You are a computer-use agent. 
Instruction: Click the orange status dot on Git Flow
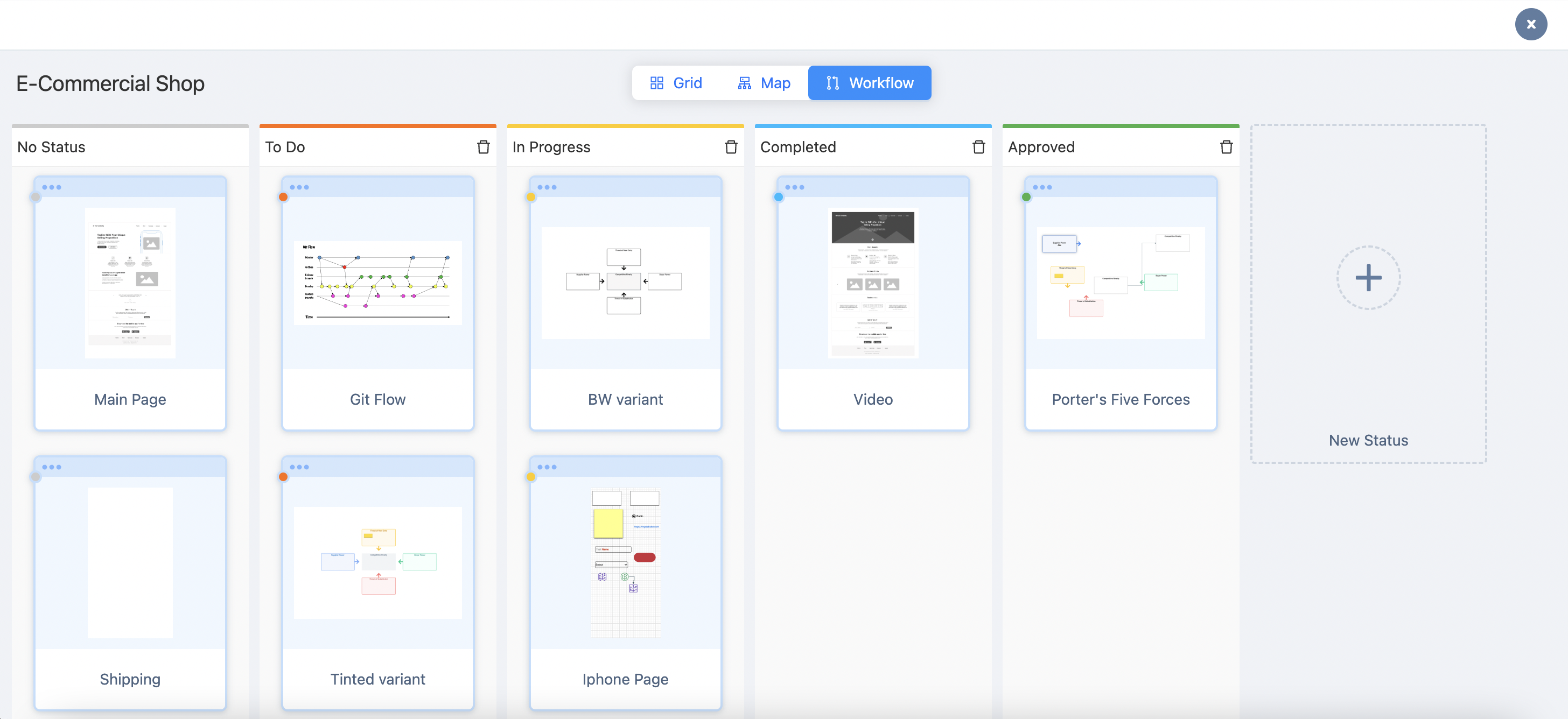(283, 197)
